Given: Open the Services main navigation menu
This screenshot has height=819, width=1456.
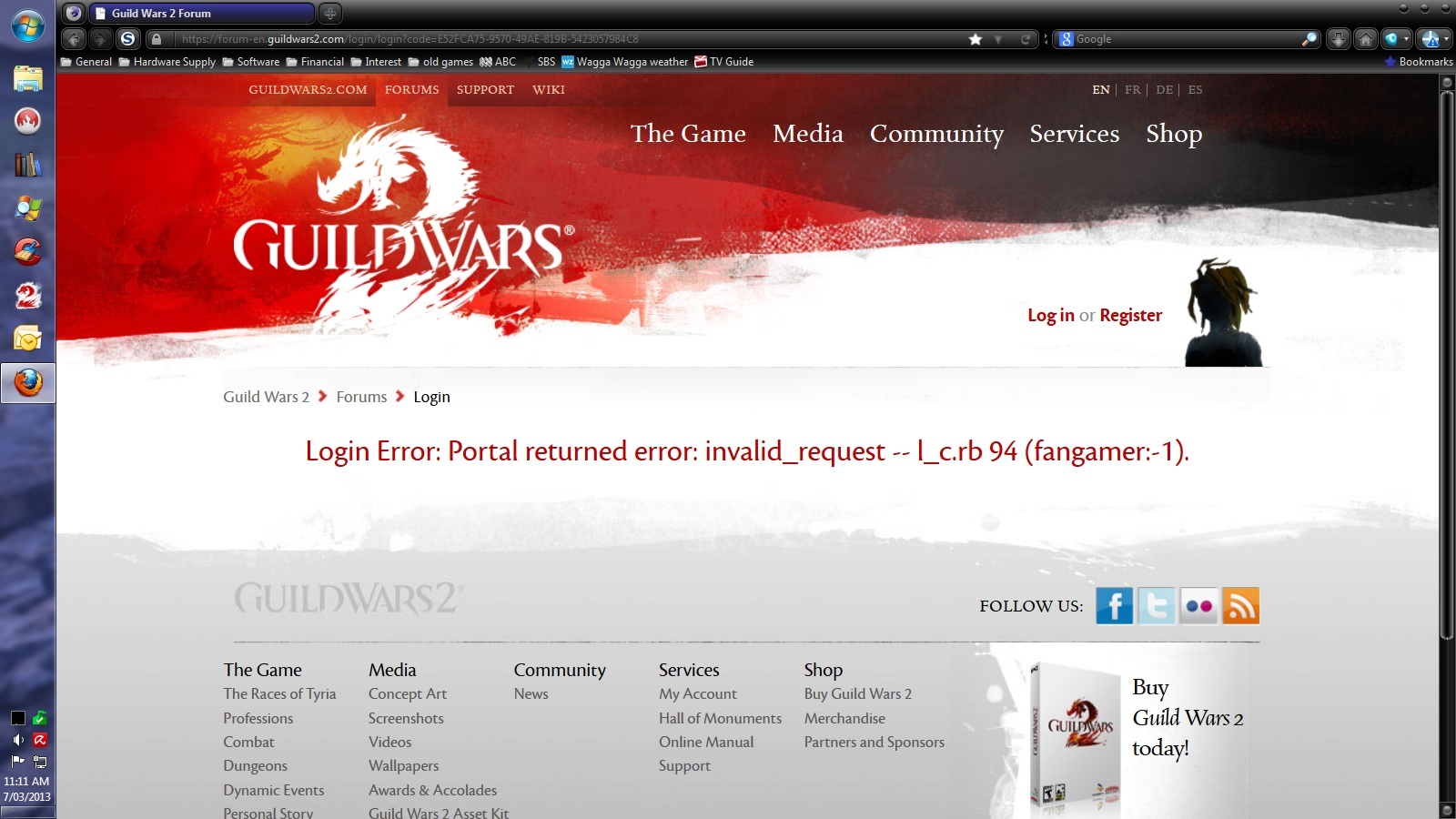Looking at the screenshot, I should (1075, 134).
